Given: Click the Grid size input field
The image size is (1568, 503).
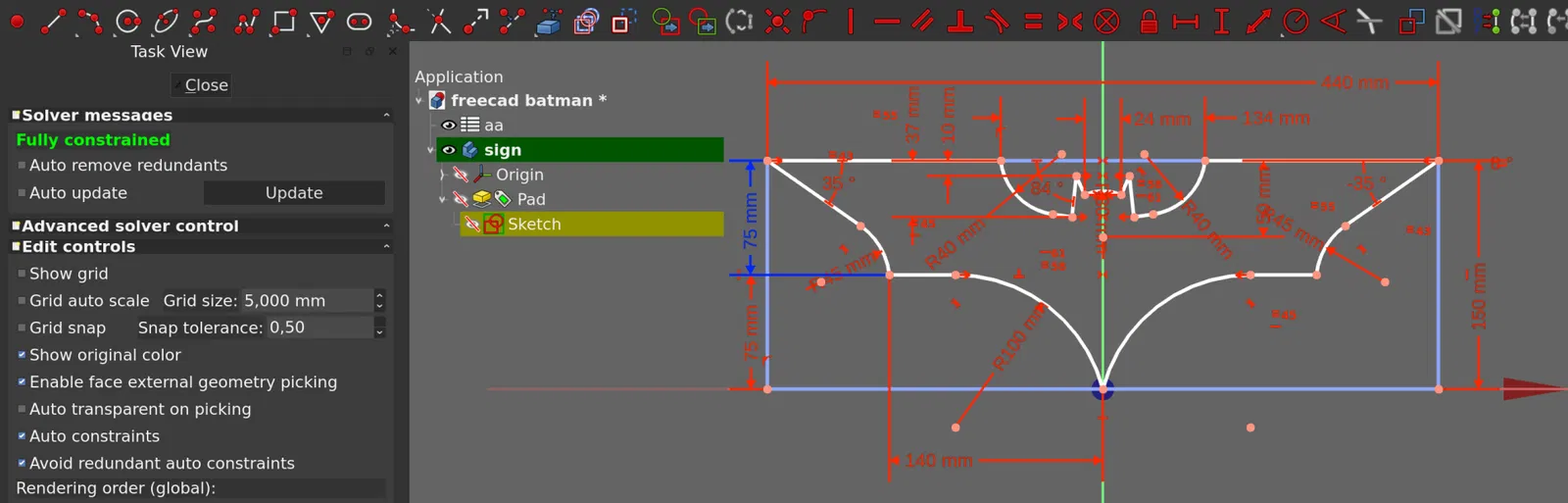Looking at the screenshot, I should click(x=307, y=301).
